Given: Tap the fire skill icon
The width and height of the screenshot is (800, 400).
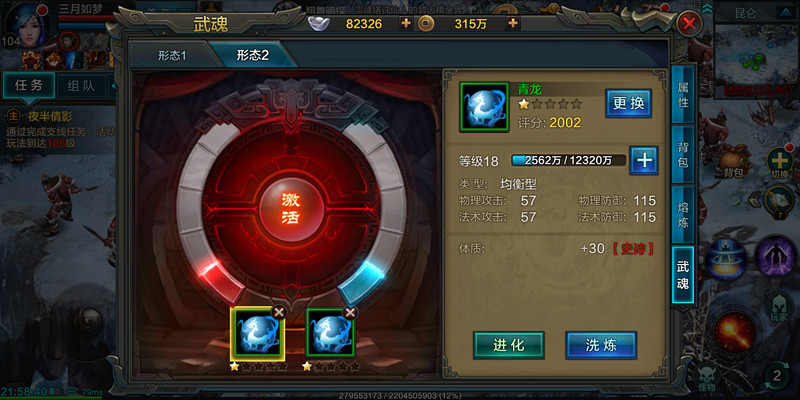Looking at the screenshot, I should (x=735, y=332).
